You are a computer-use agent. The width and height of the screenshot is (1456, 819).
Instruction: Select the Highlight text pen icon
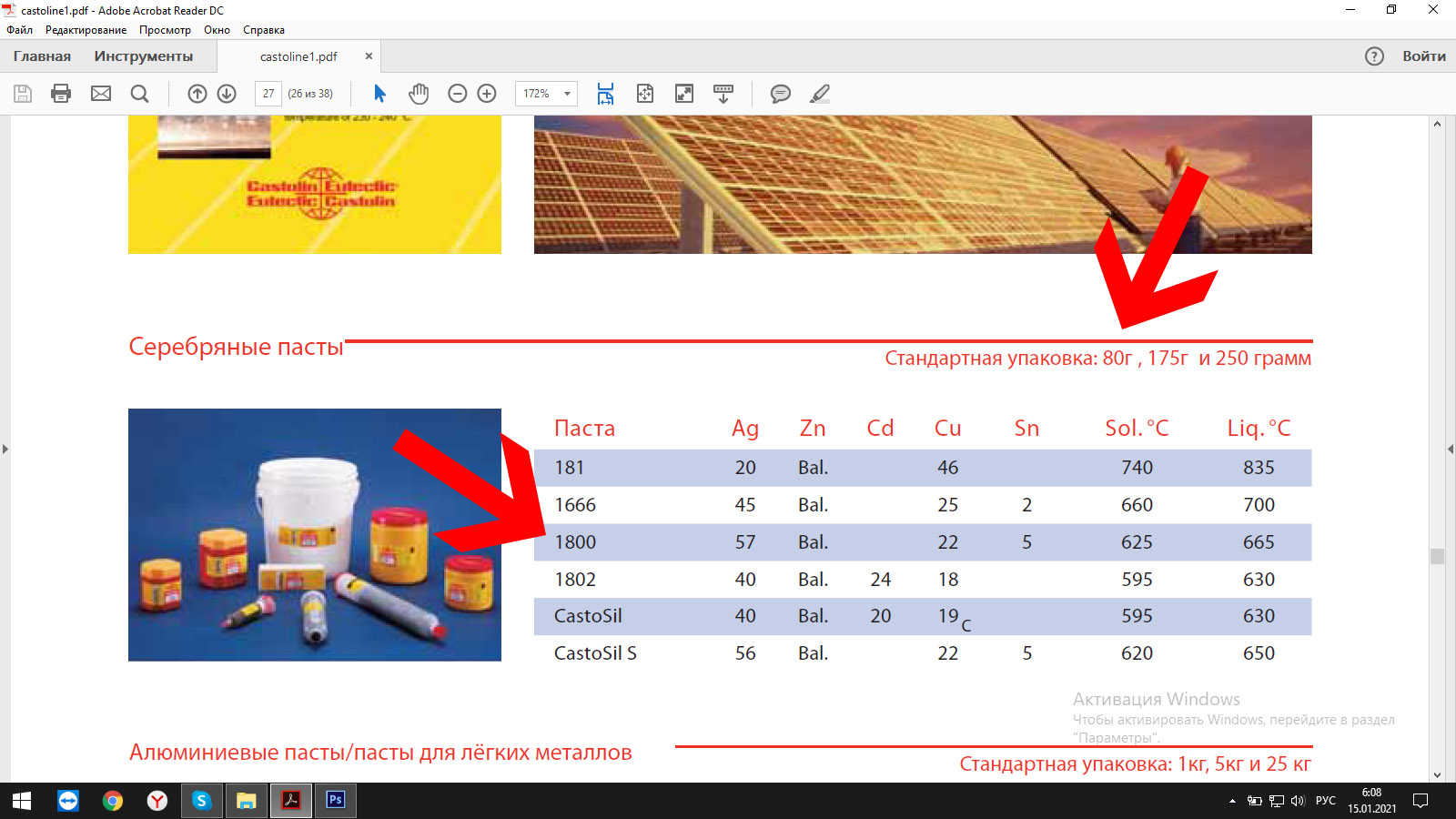820,94
